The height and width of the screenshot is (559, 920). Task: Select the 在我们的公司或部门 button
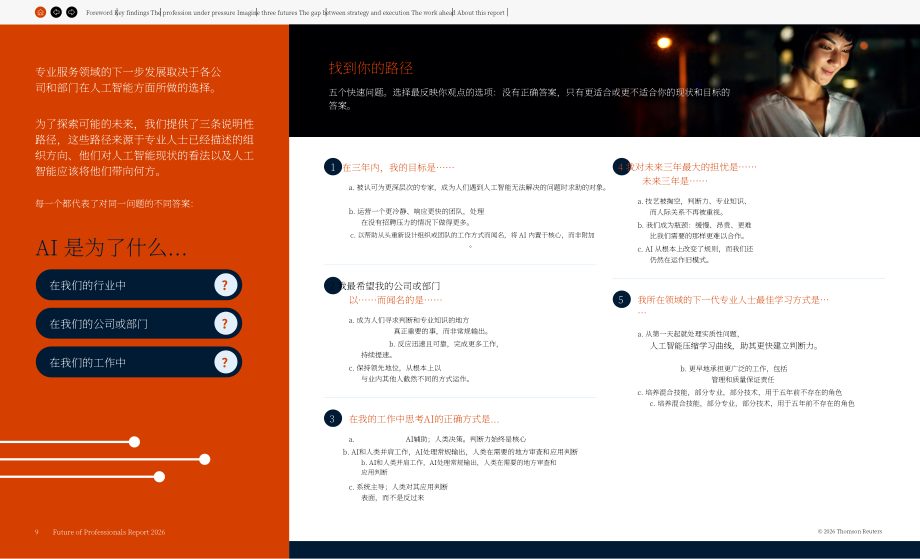click(138, 324)
